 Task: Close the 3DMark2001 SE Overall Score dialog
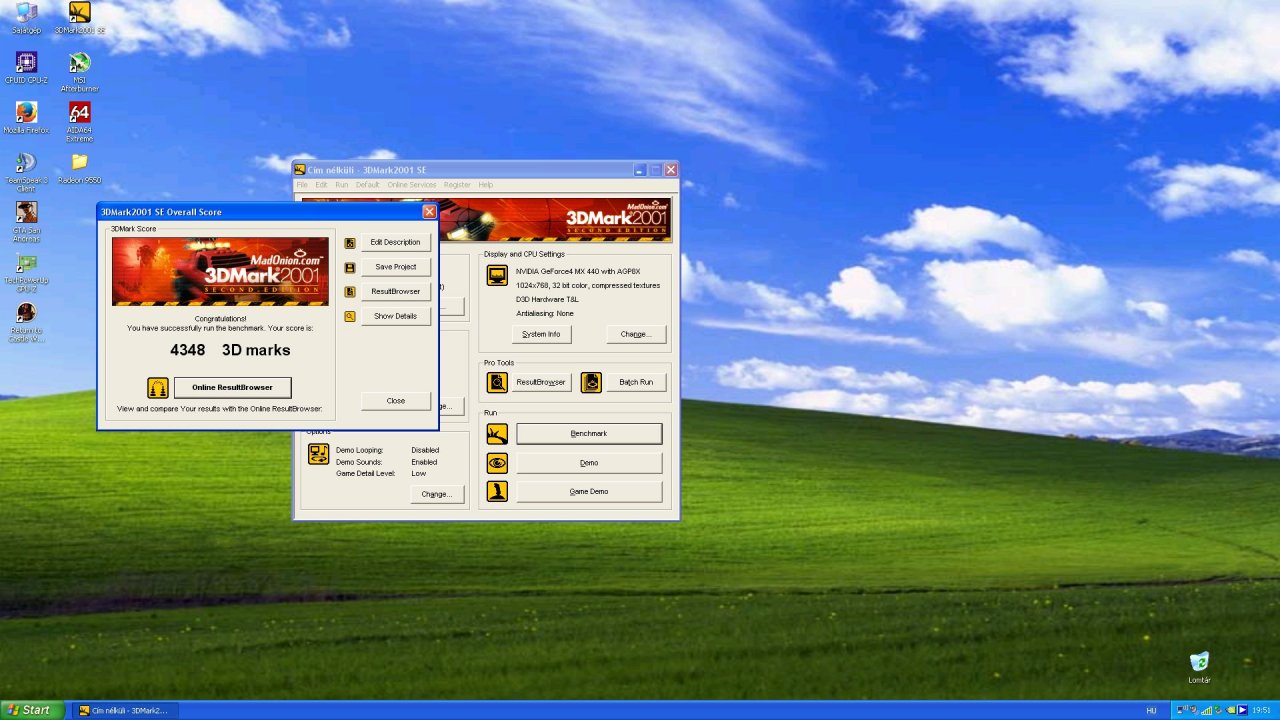[429, 212]
